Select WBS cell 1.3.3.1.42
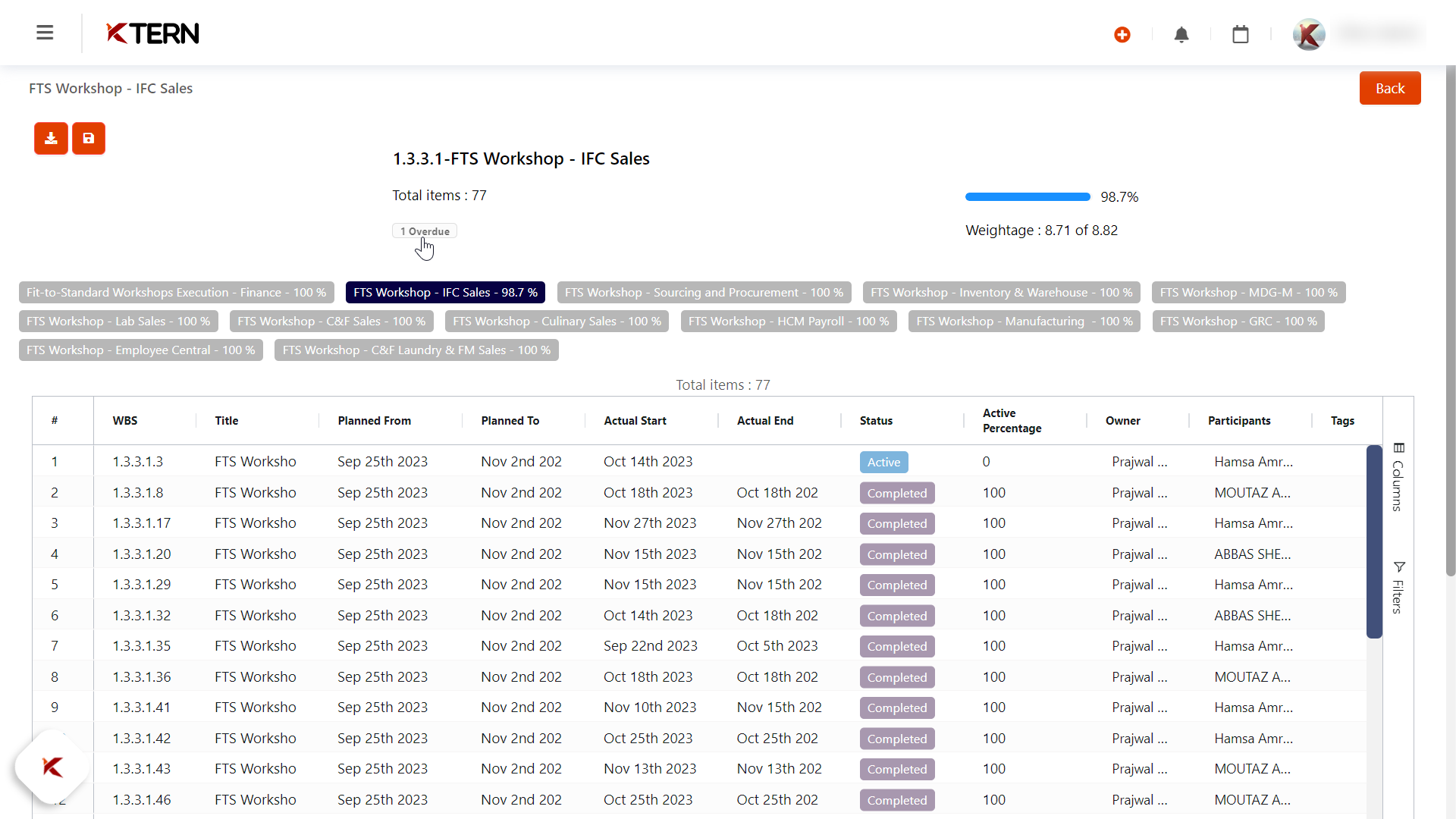Viewport: 1456px width, 819px height. (x=142, y=739)
